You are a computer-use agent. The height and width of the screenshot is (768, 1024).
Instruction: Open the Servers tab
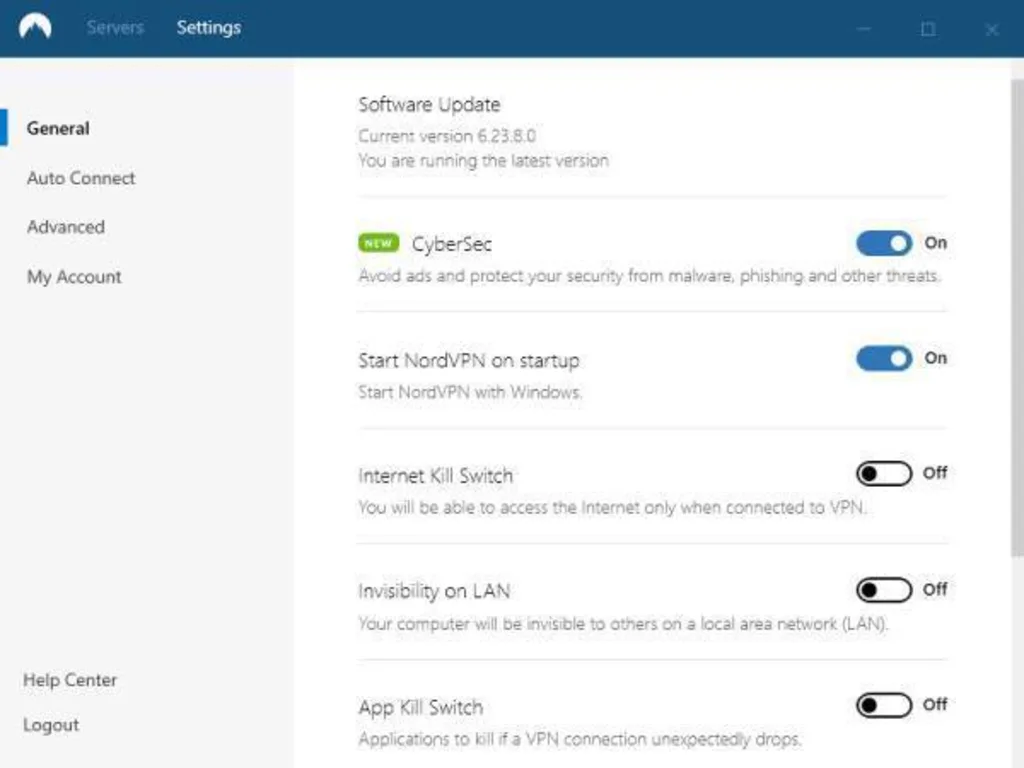[x=115, y=27]
